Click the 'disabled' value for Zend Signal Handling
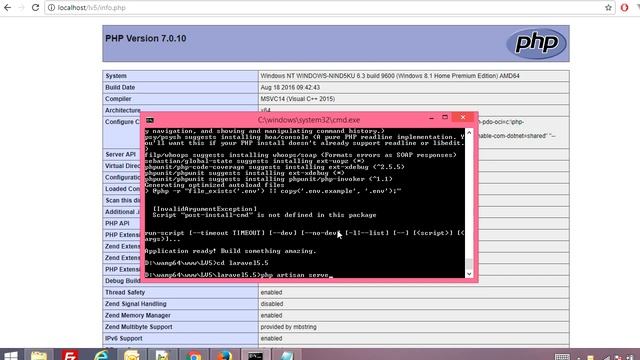Image resolution: width=640 pixels, height=360 pixels. pyautogui.click(x=272, y=304)
